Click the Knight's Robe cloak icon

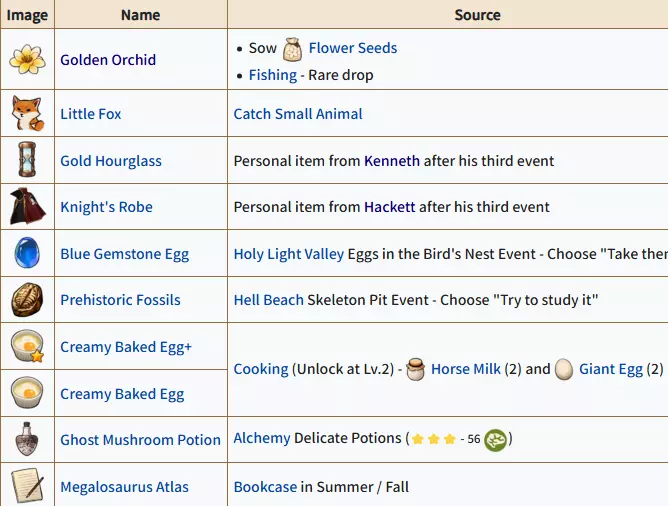(x=27, y=207)
